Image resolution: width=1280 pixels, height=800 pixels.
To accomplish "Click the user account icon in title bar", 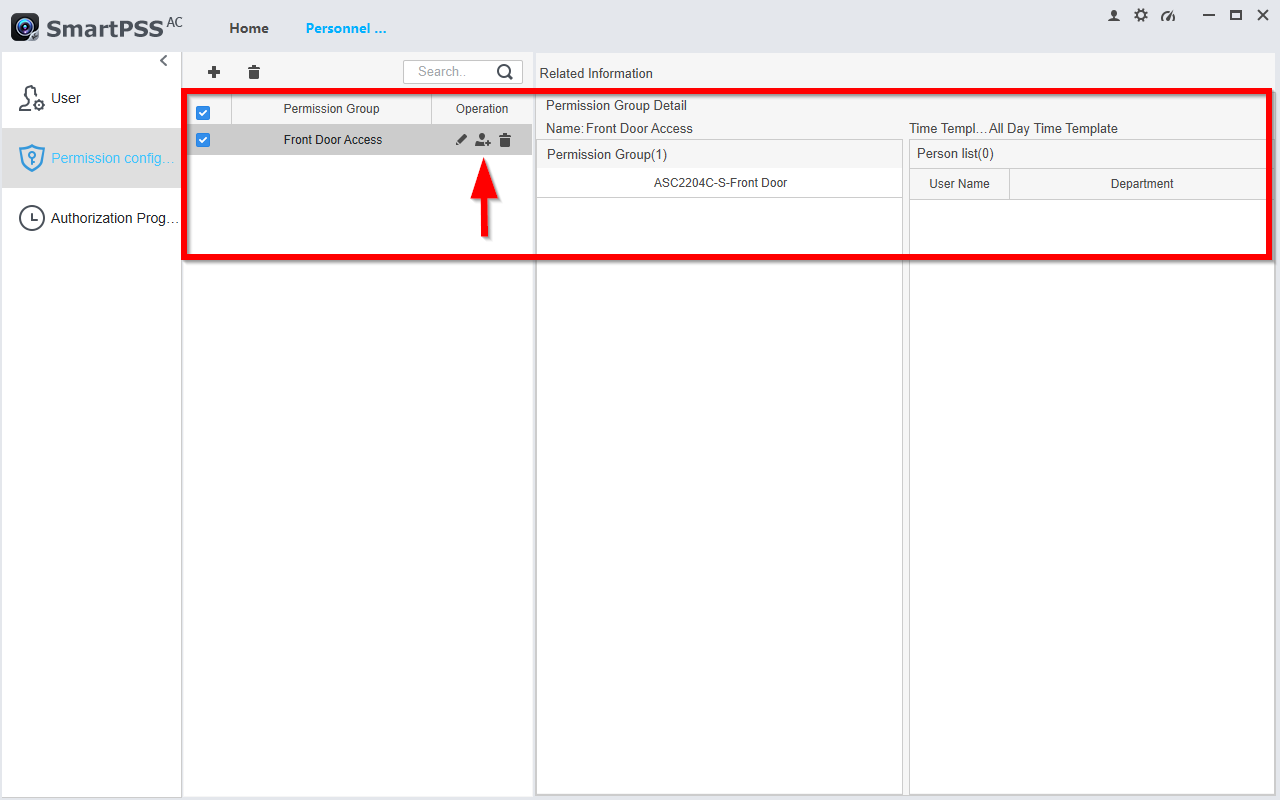I will click(1114, 15).
